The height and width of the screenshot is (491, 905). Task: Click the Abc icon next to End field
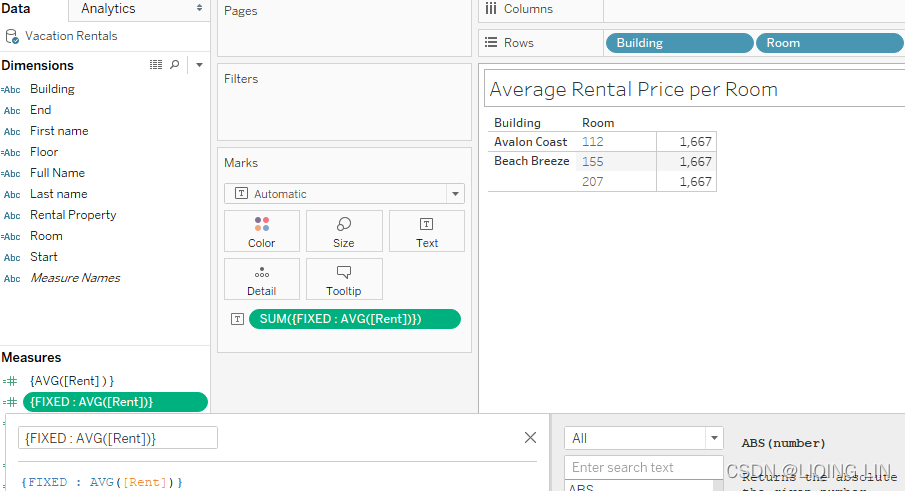(12, 111)
